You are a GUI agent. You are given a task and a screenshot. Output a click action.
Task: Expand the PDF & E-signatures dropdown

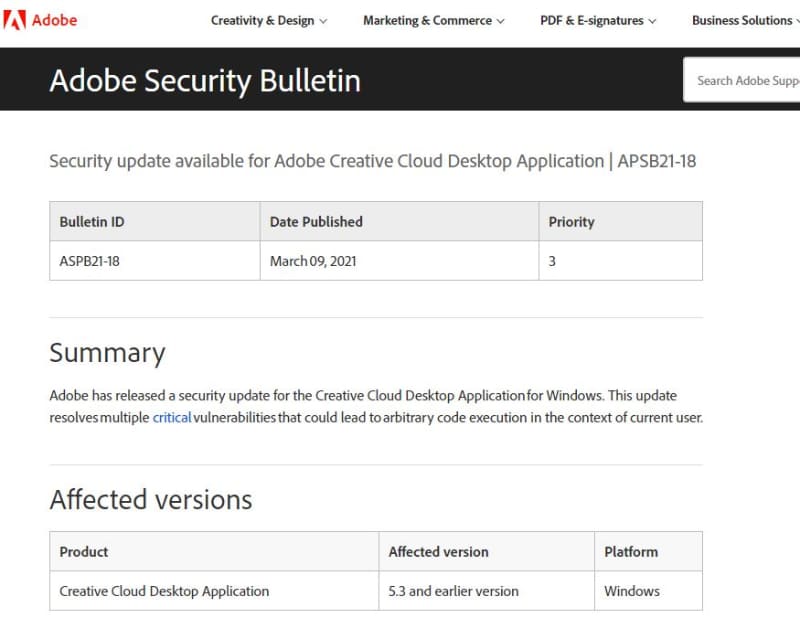[598, 21]
